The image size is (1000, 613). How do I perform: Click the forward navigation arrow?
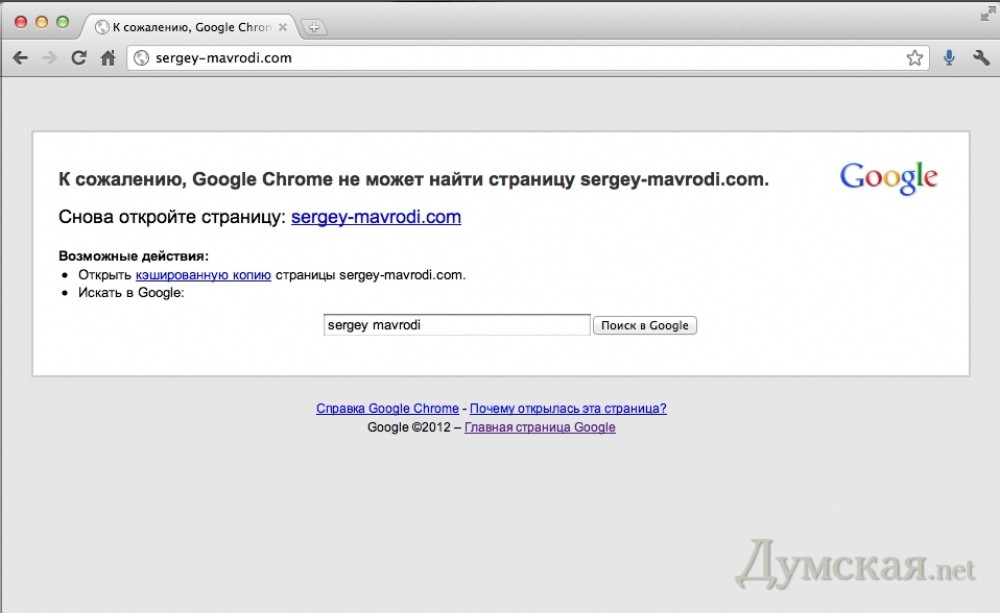(x=49, y=58)
